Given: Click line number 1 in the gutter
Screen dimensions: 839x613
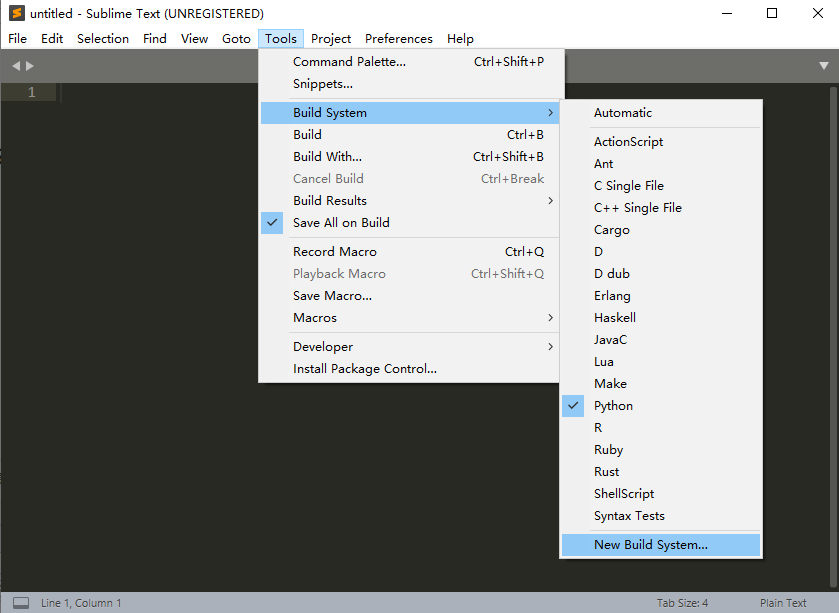Looking at the screenshot, I should tap(32, 92).
